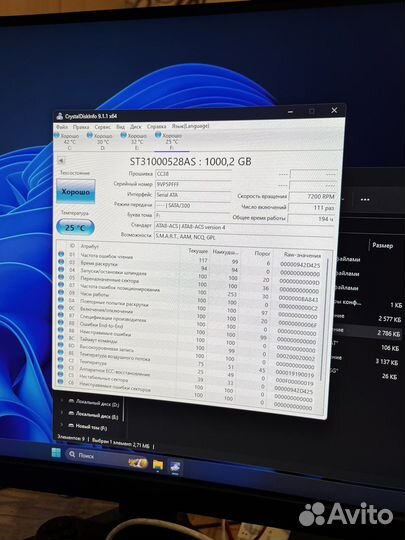Select Локальный диск (D:) in Explorer
This screenshot has height=540, width=405.
(94, 403)
